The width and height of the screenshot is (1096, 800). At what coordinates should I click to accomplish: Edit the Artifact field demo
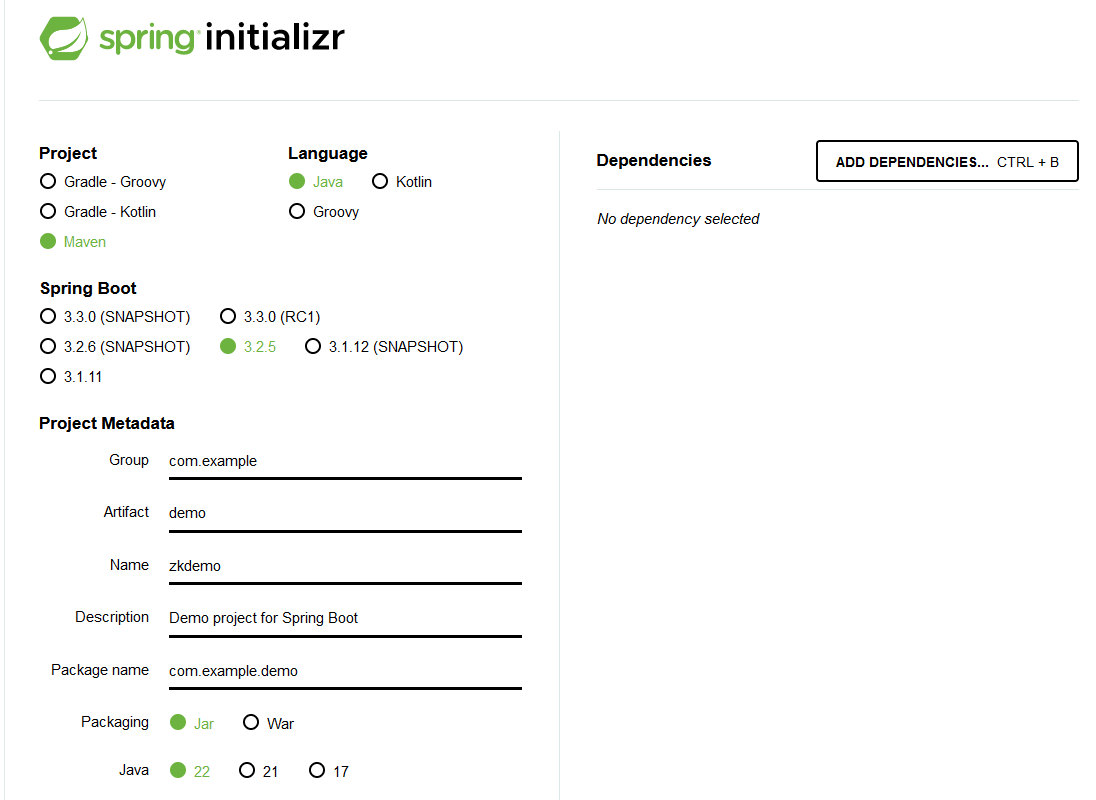(345, 514)
